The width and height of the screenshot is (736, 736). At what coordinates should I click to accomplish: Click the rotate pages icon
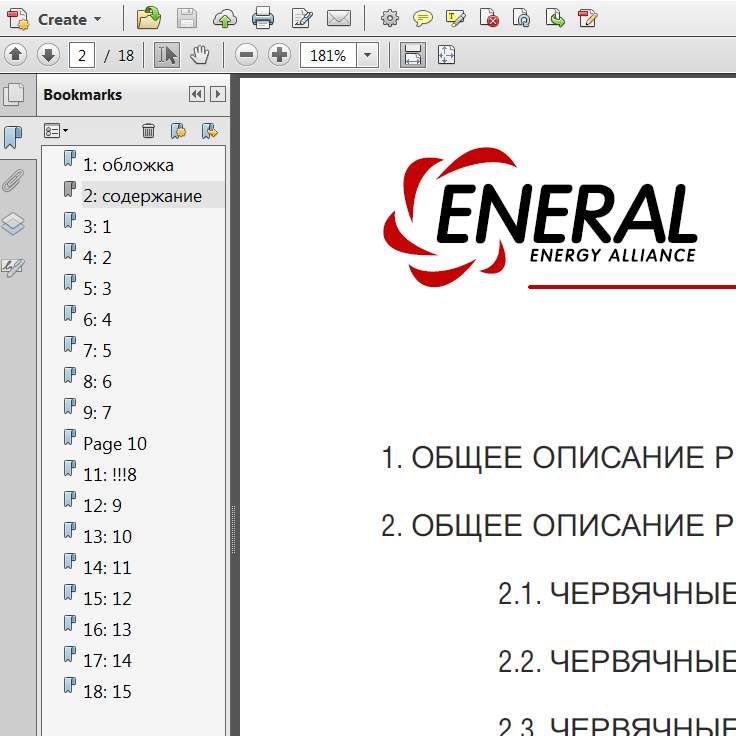click(x=521, y=19)
